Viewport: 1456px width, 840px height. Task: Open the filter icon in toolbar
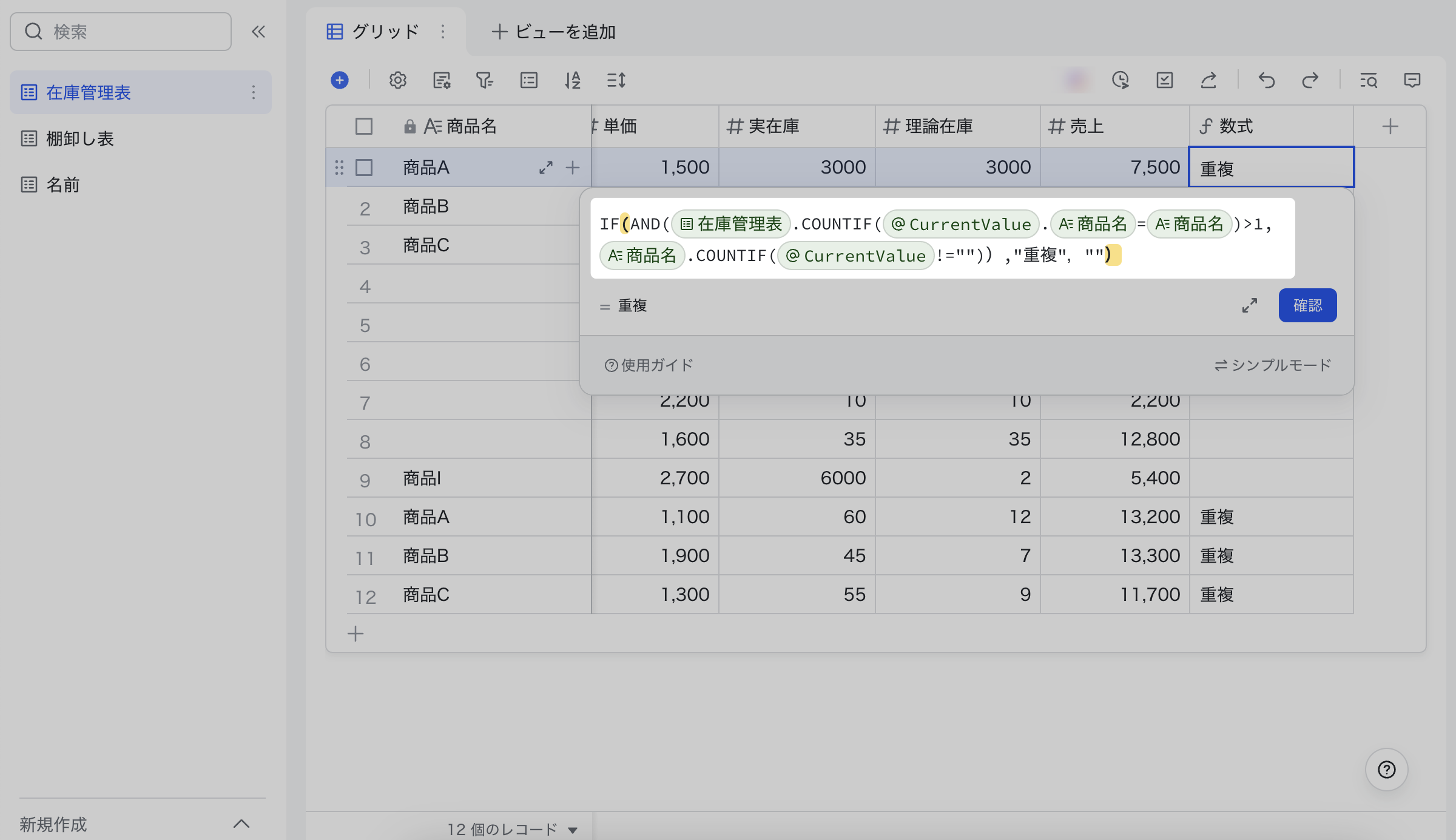point(484,80)
